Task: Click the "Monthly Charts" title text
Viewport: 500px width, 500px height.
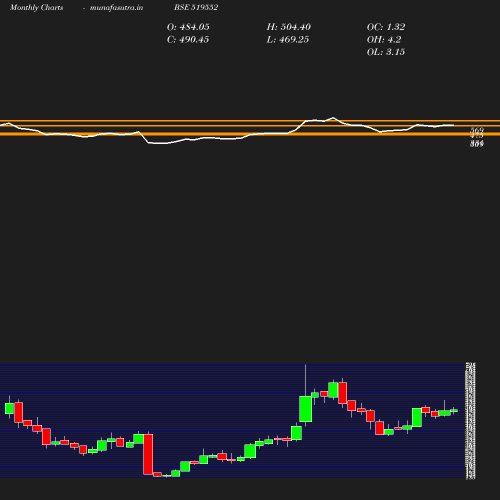Action: click(x=36, y=7)
